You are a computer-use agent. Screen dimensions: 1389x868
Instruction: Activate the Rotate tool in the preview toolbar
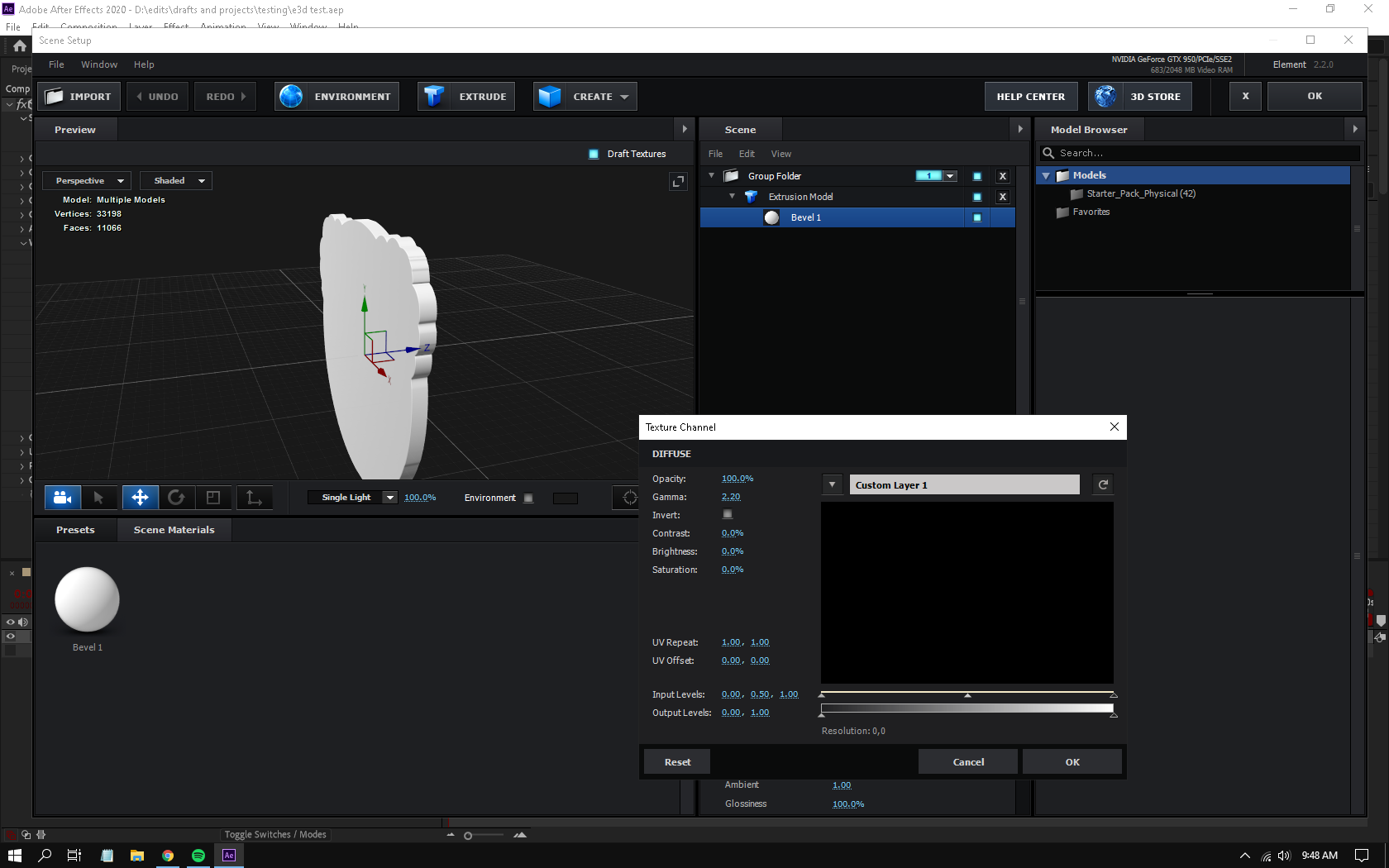(176, 498)
